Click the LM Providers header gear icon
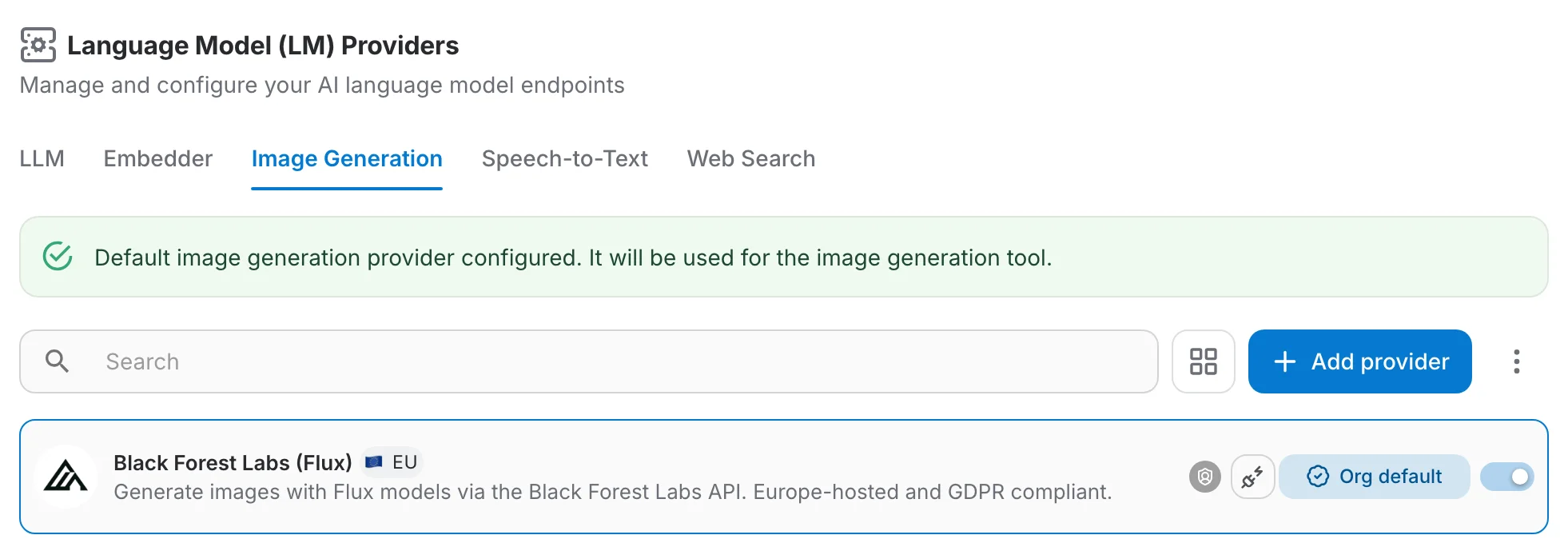 pos(38,45)
